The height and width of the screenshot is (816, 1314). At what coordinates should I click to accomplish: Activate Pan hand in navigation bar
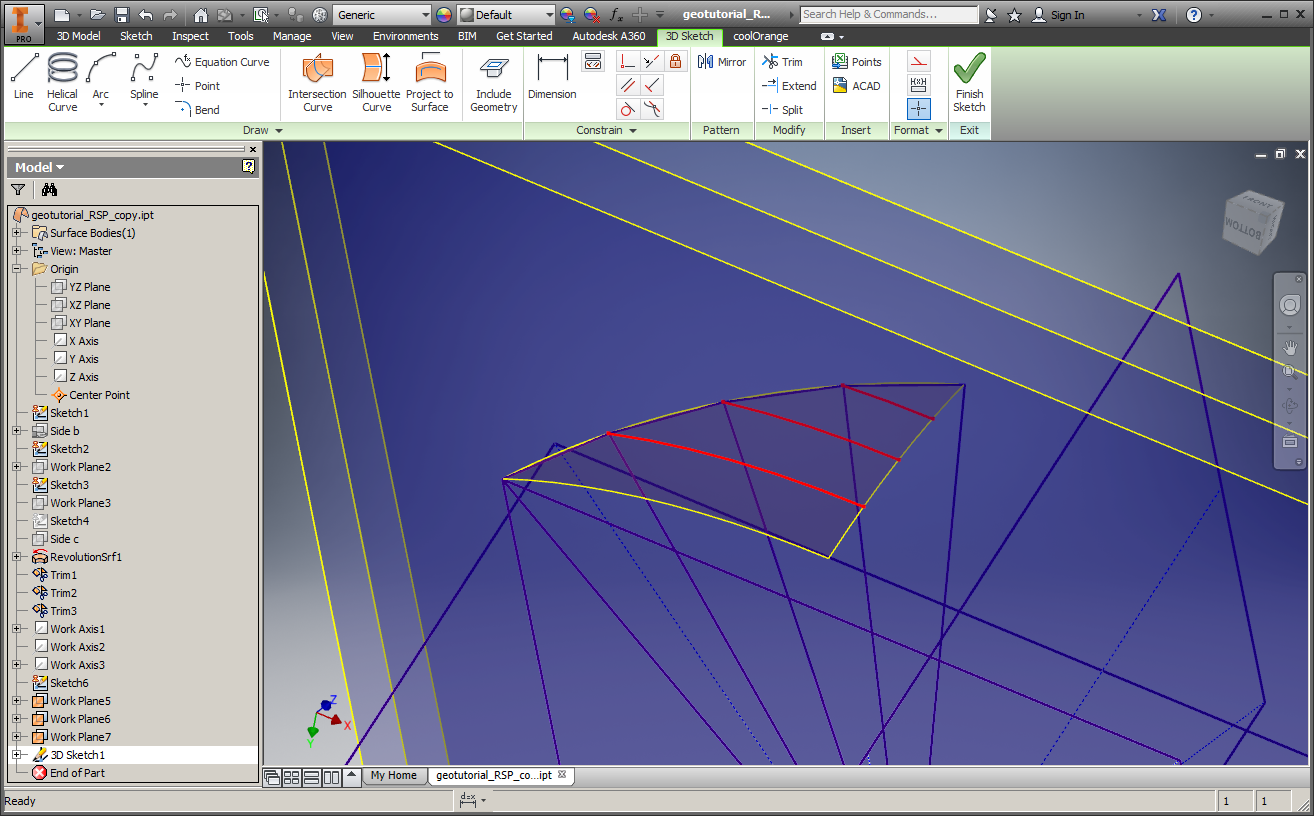click(x=1289, y=348)
